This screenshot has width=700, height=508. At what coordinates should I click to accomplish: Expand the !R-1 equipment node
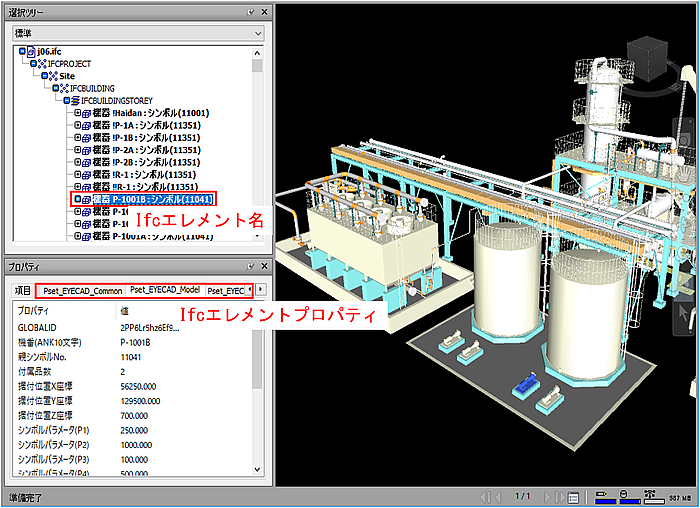click(77, 174)
